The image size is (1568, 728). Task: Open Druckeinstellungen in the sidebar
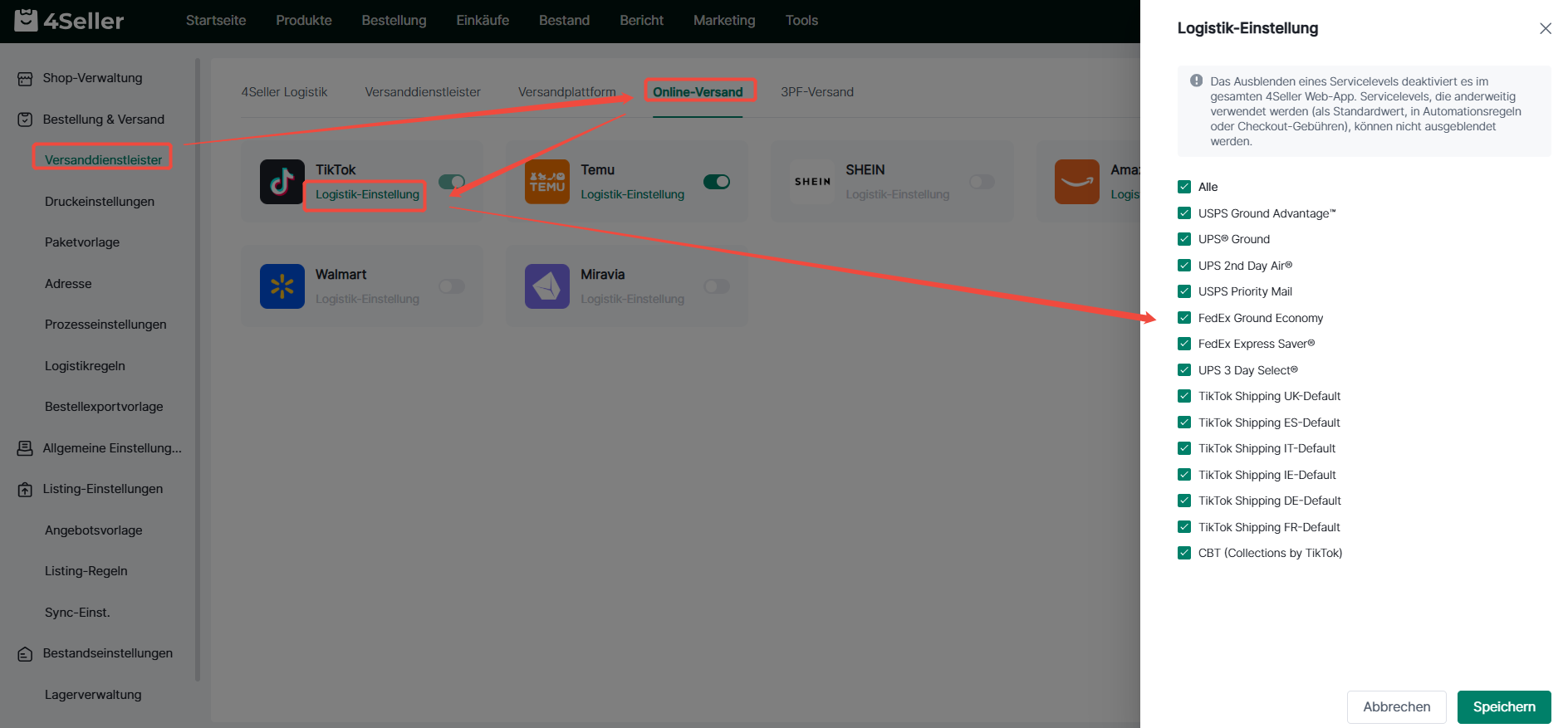point(100,202)
